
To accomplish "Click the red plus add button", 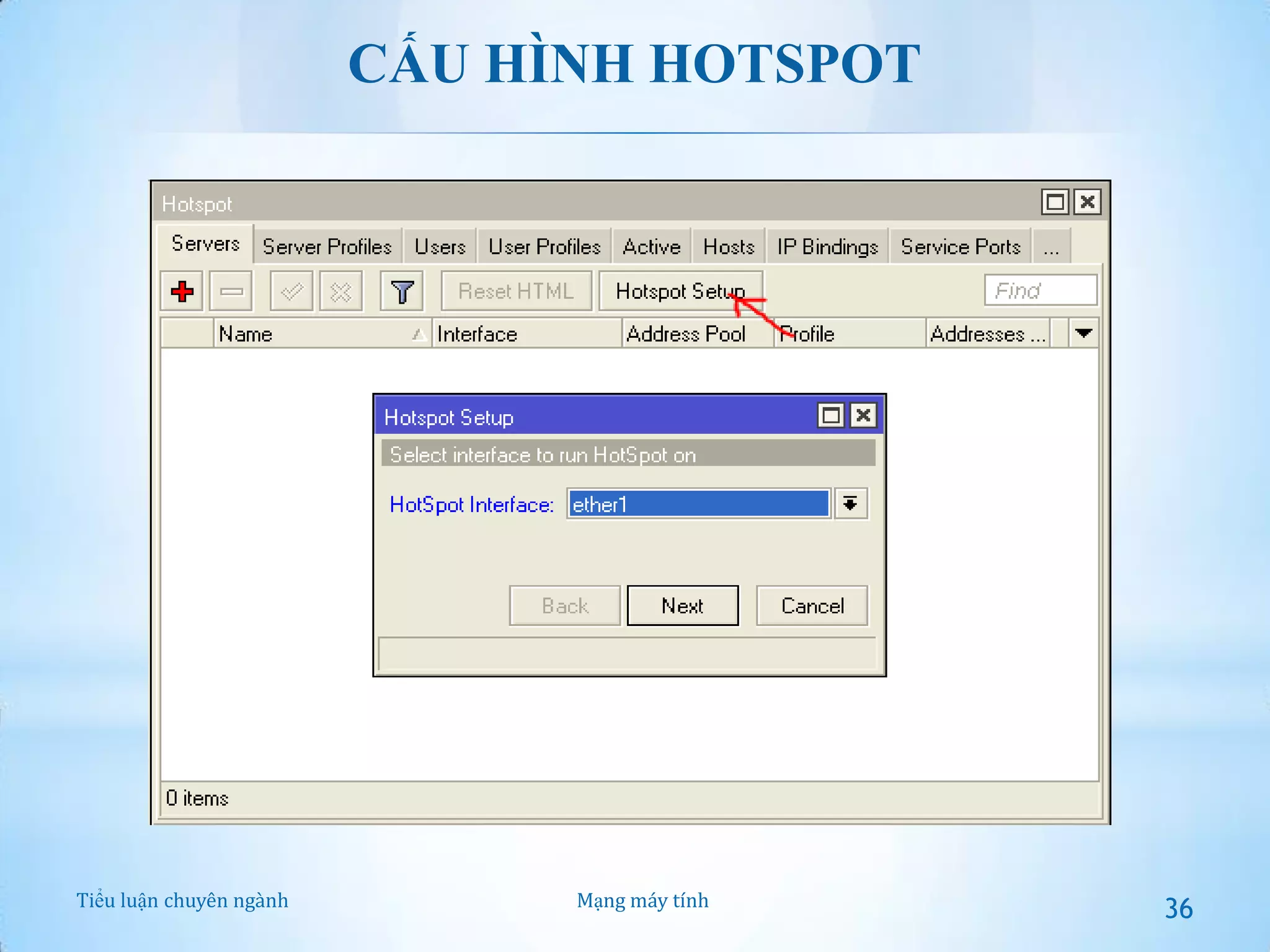I will (x=182, y=291).
